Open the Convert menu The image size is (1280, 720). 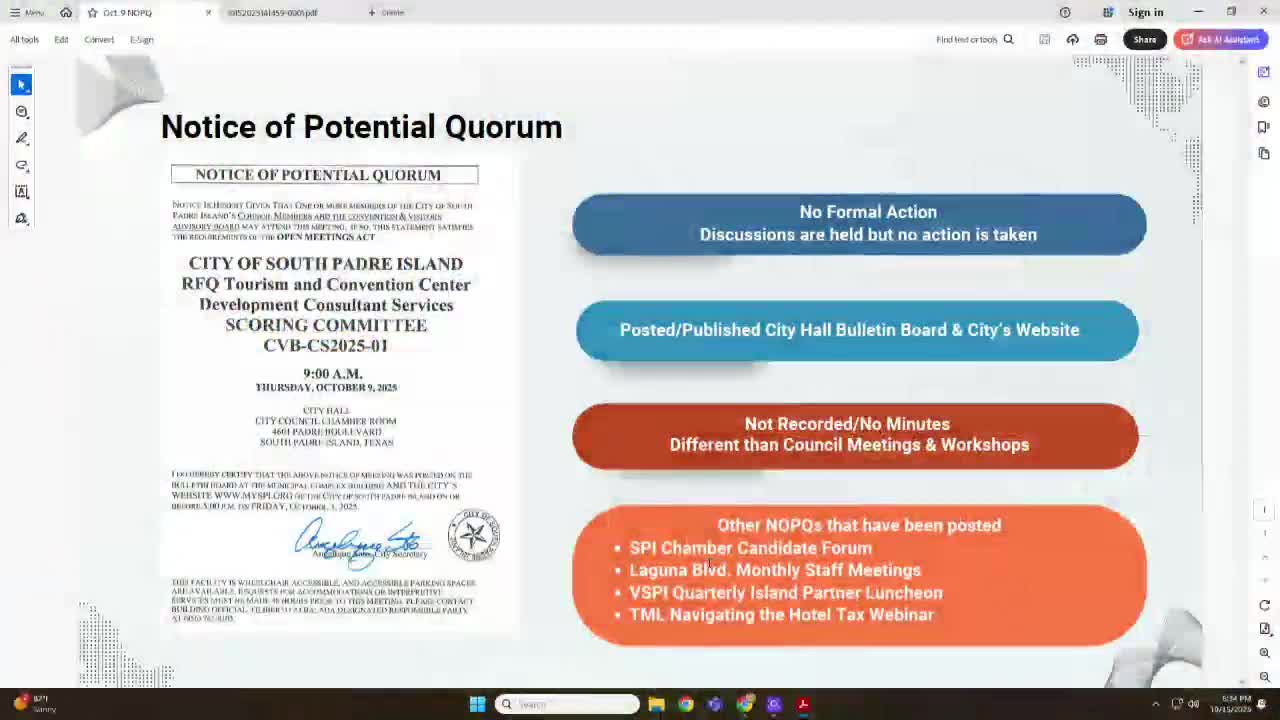pyautogui.click(x=99, y=39)
